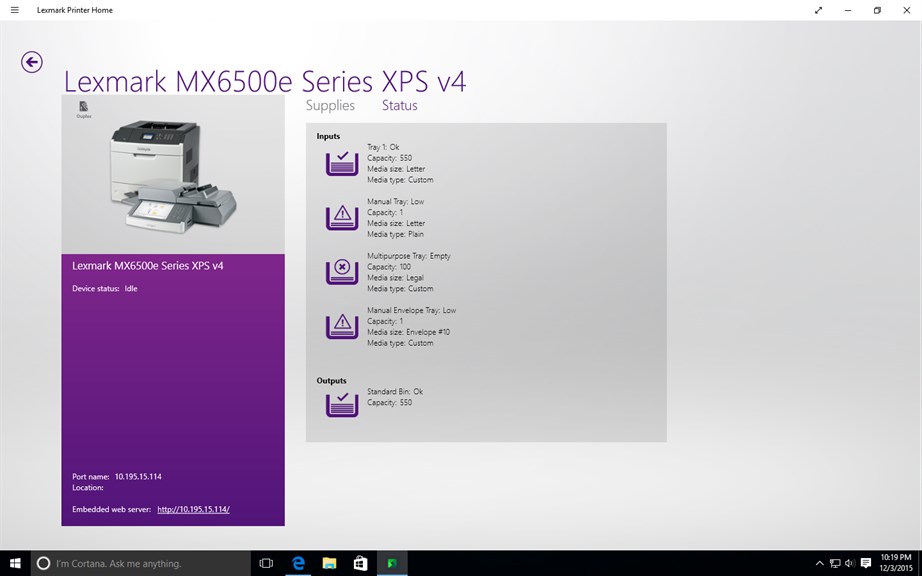Click the 'Standard Bin: Ok' text
The image size is (922, 576).
395,391
